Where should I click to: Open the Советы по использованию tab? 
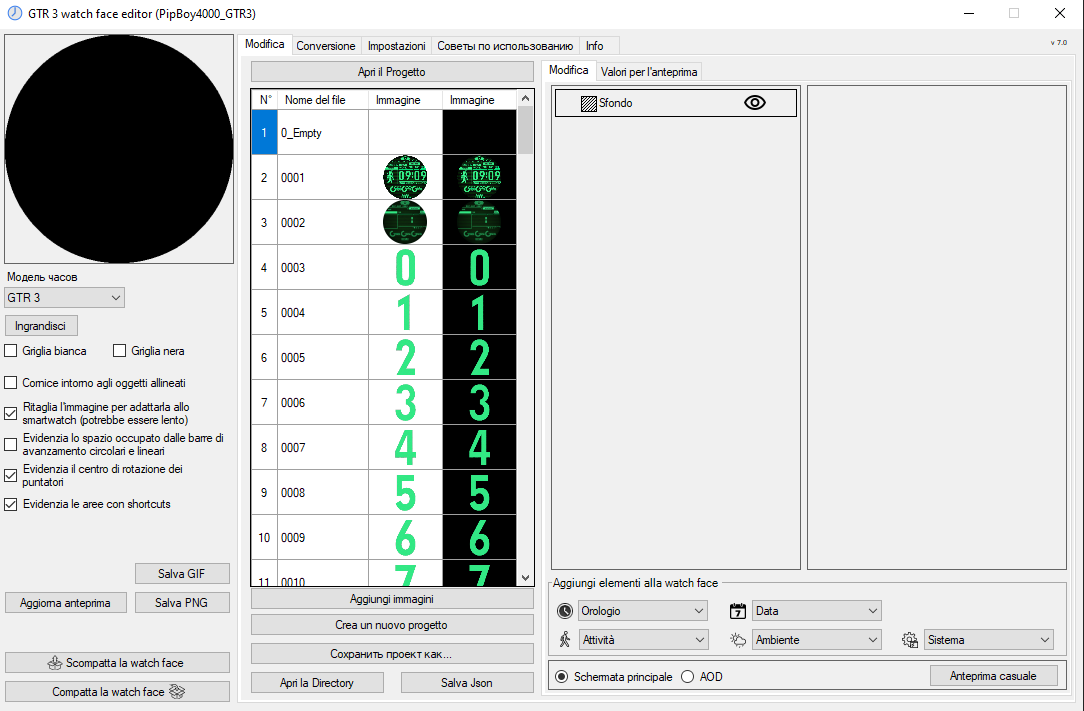pyautogui.click(x=505, y=46)
